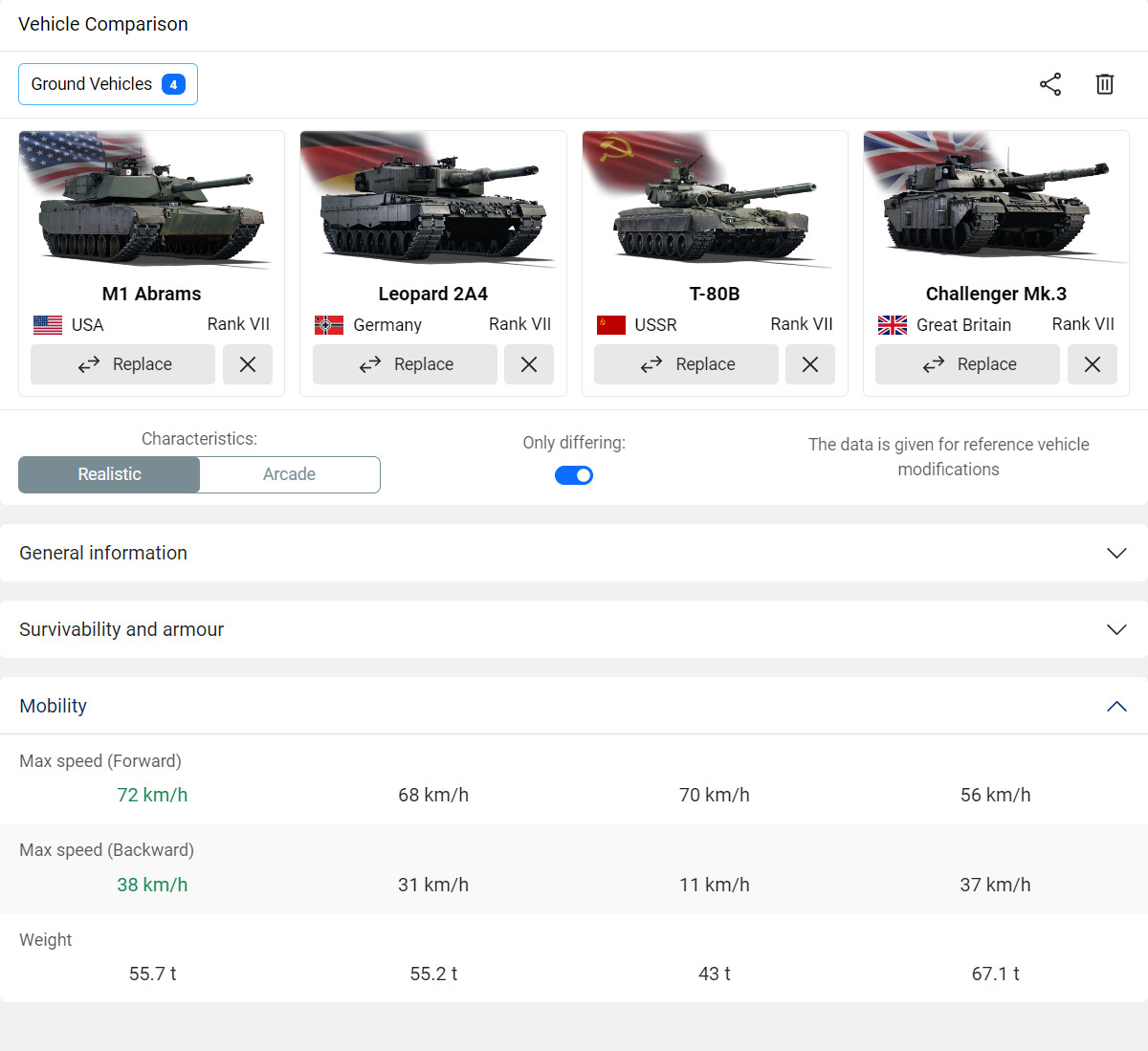The width and height of the screenshot is (1148, 1051).
Task: Click the 37 km/h backward speed value
Action: [996, 885]
